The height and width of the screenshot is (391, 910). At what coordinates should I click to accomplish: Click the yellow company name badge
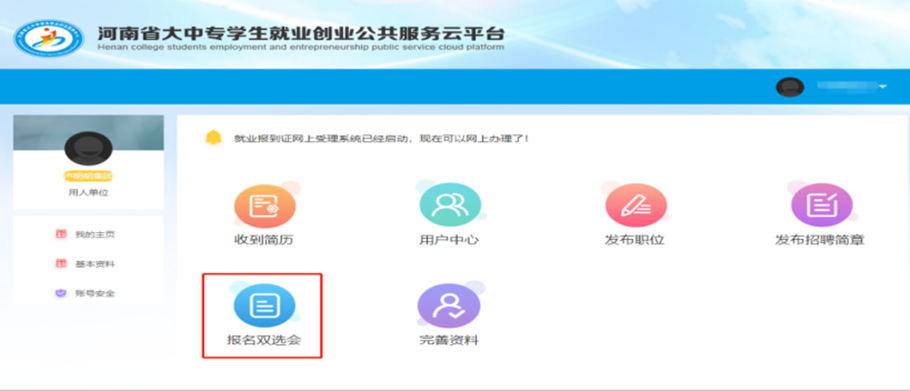pos(88,176)
